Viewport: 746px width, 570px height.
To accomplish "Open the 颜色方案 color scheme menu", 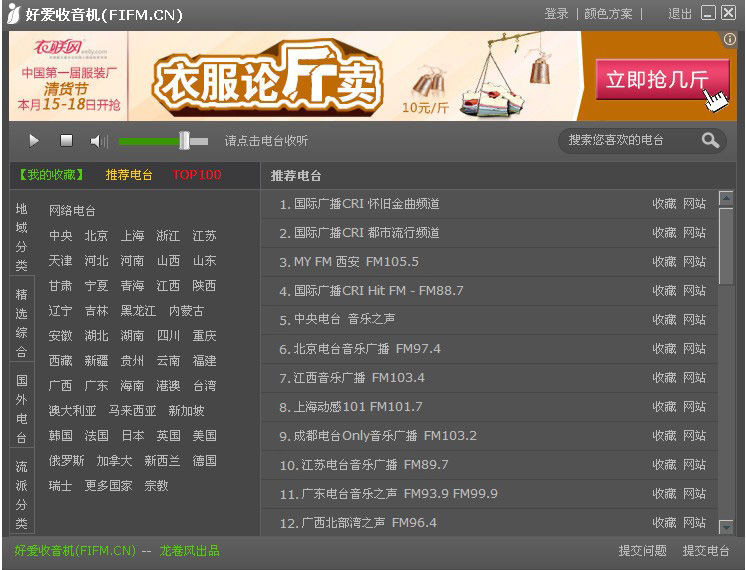I will click(x=608, y=14).
